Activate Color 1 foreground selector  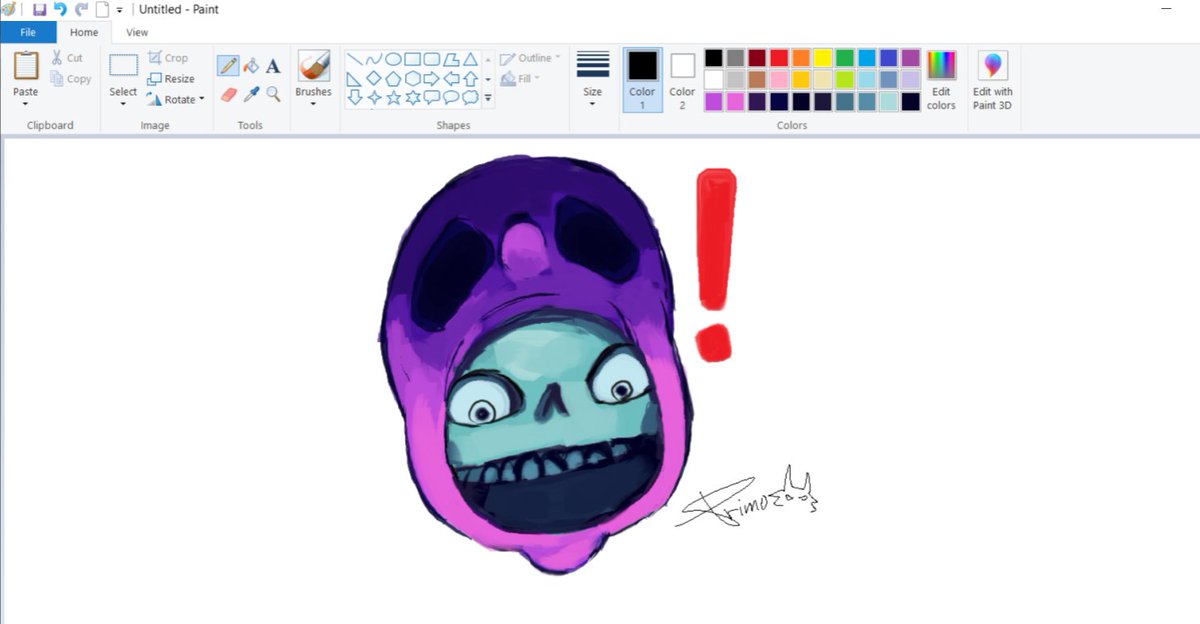(642, 80)
